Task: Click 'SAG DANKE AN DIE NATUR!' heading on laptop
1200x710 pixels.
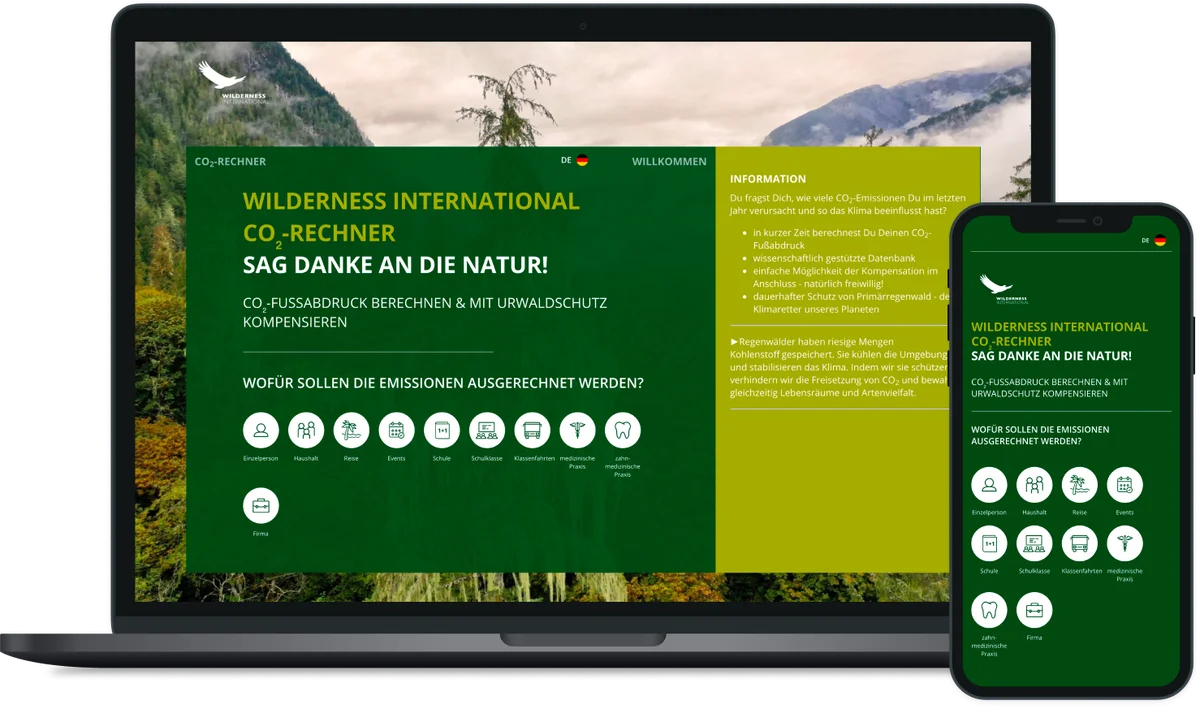Action: pos(395,265)
